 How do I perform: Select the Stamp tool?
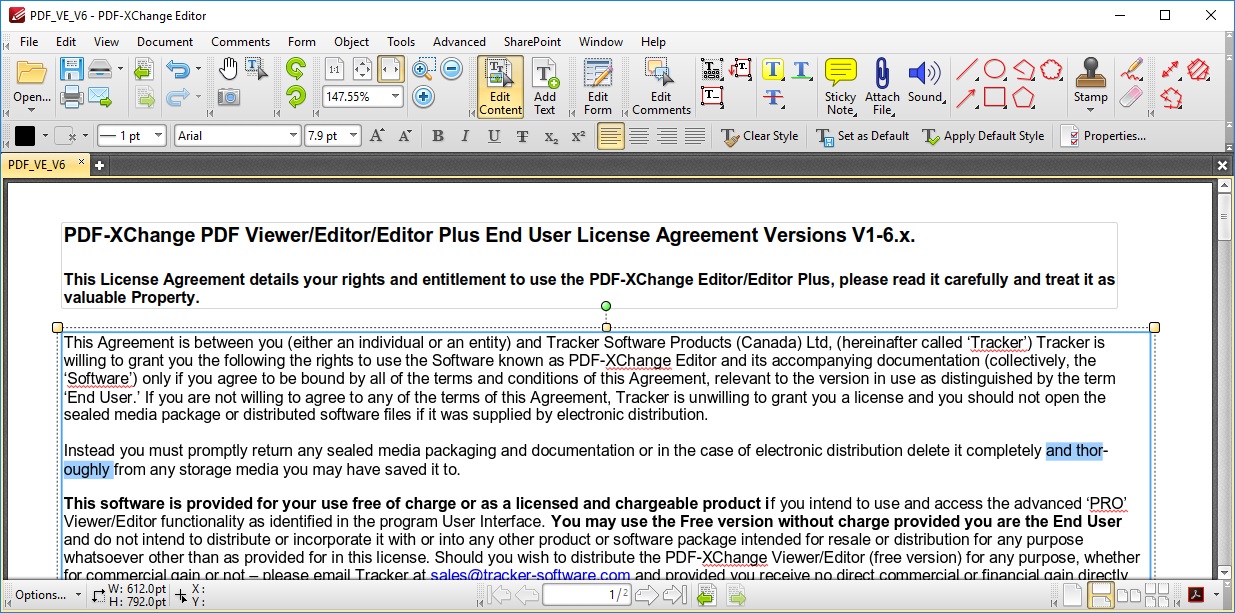point(1090,80)
